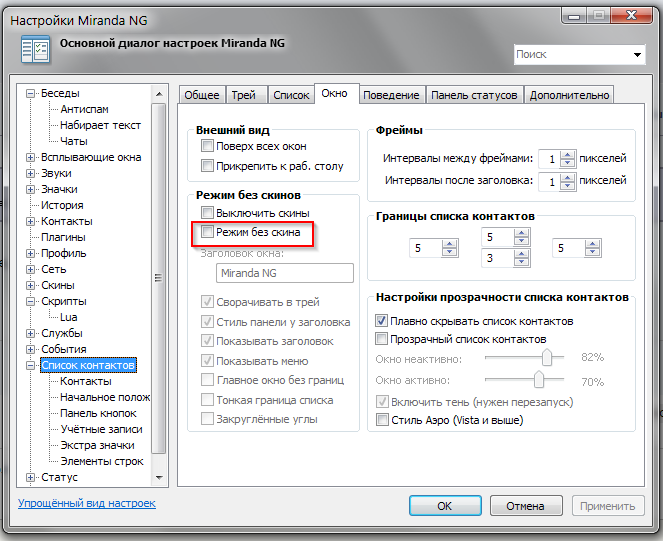The image size is (663, 541).
Task: Select 'Учётные записи' tree item
Action: click(x=101, y=429)
